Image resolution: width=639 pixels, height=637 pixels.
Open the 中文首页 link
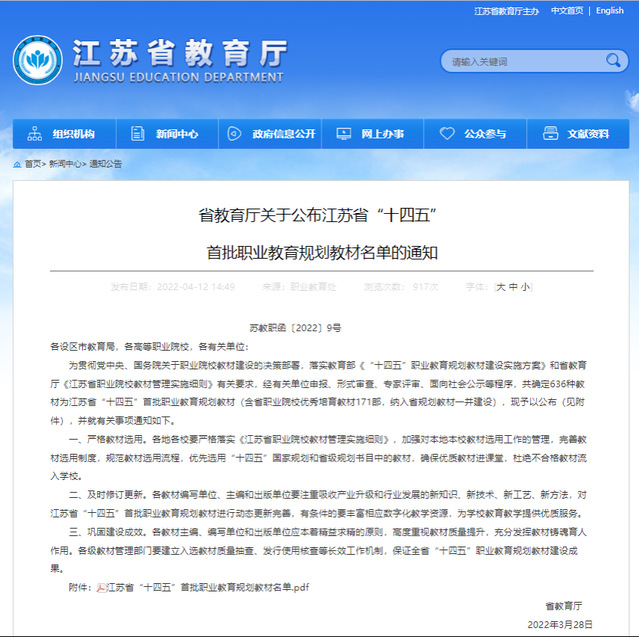point(566,11)
